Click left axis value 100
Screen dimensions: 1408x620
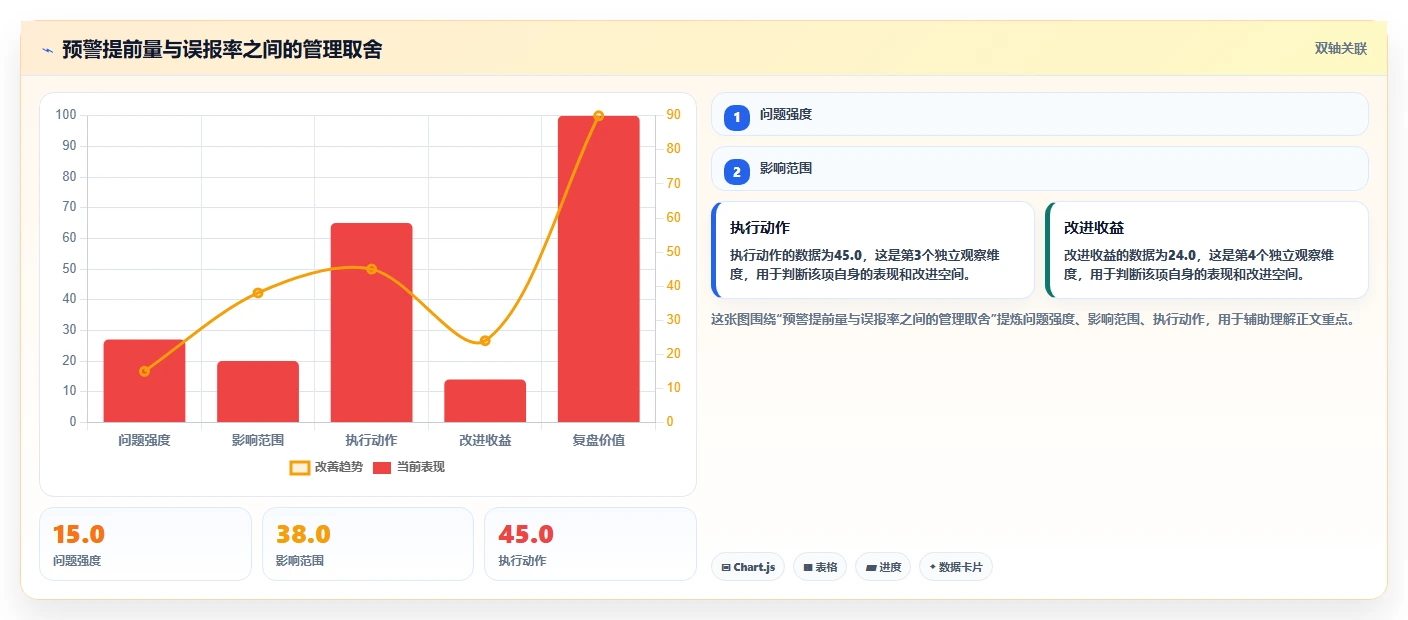pos(66,115)
